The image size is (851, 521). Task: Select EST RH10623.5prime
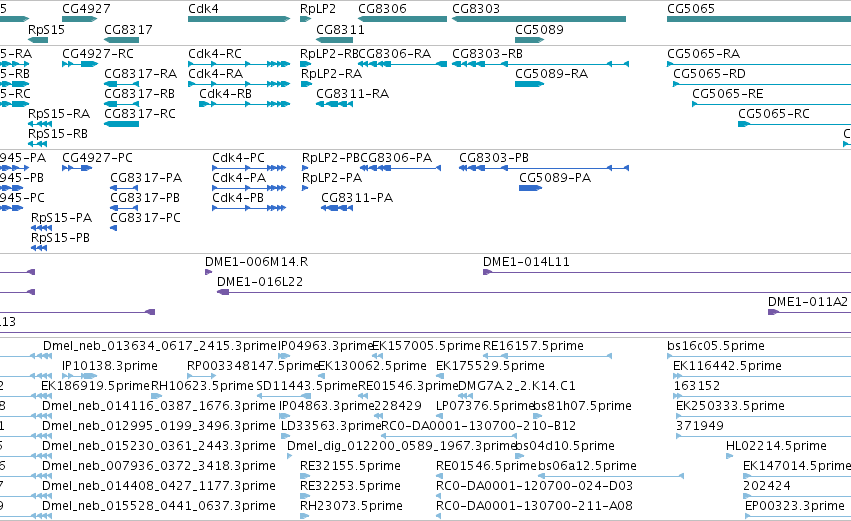[x=202, y=386]
